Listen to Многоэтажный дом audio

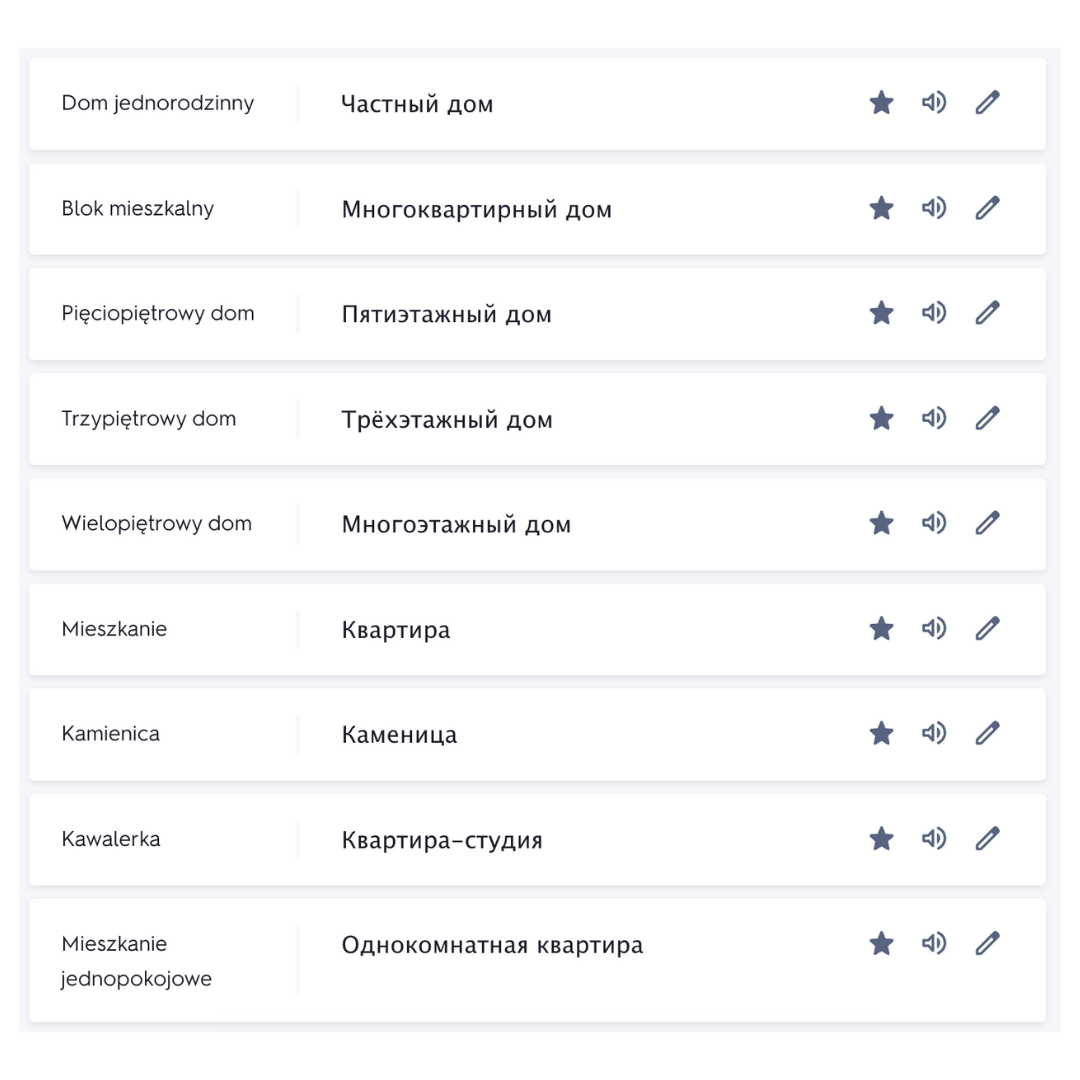933,523
